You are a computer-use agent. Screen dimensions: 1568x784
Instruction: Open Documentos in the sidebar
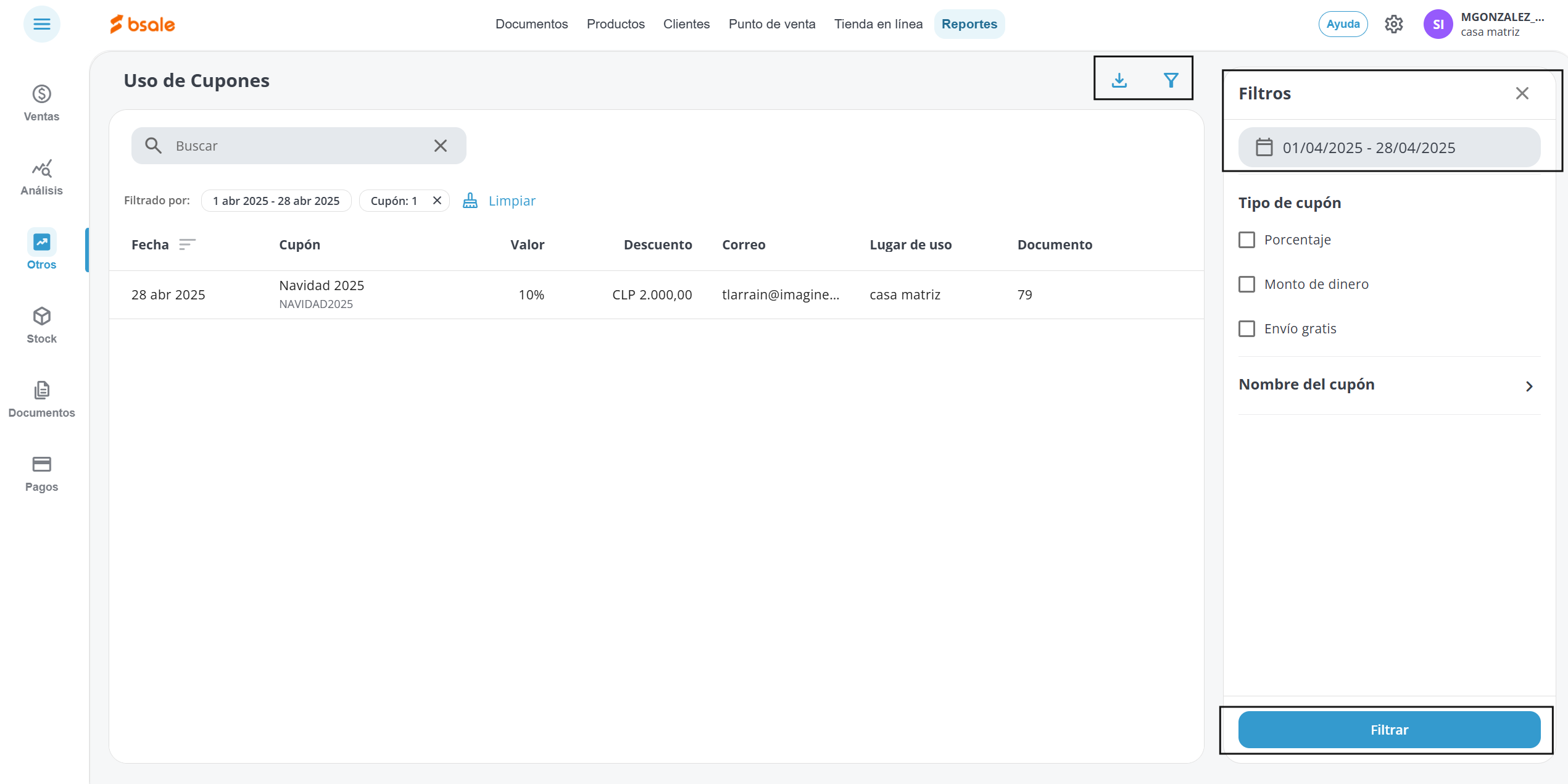[41, 399]
